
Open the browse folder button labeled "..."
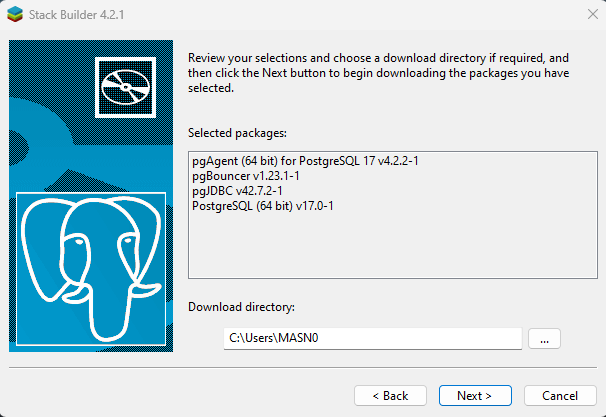coord(544,339)
